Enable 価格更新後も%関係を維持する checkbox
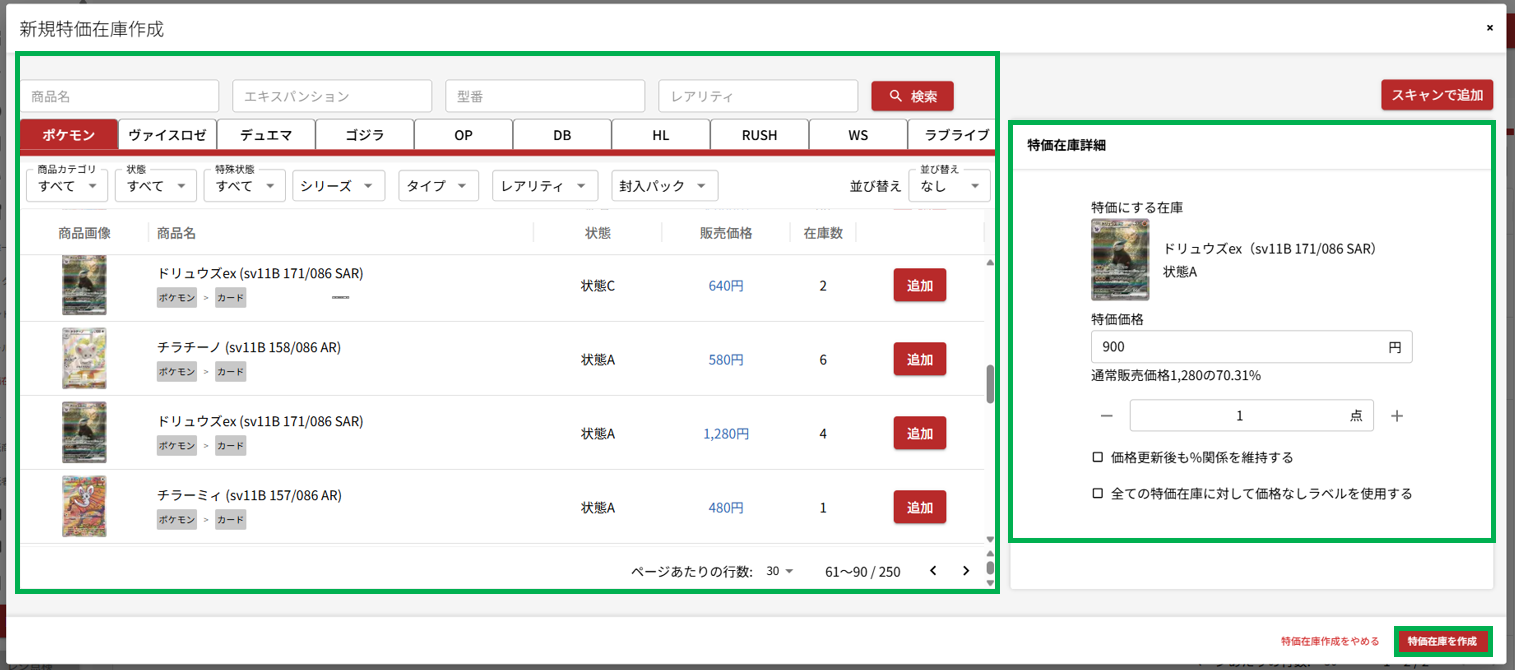Viewport: 1515px width, 670px height. [x=1098, y=457]
